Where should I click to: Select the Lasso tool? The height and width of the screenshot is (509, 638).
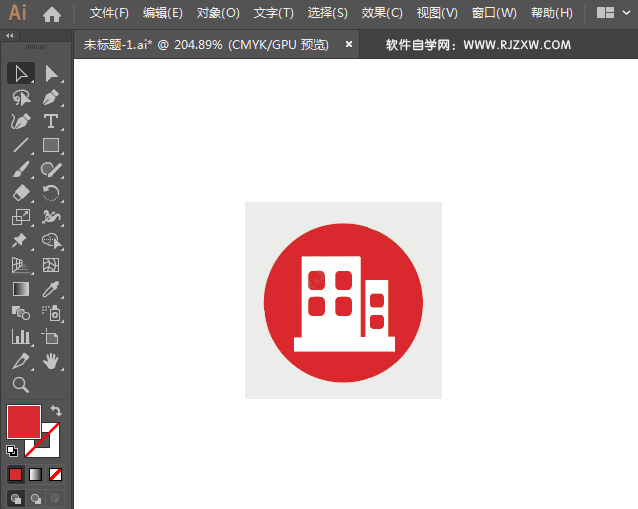point(21,98)
